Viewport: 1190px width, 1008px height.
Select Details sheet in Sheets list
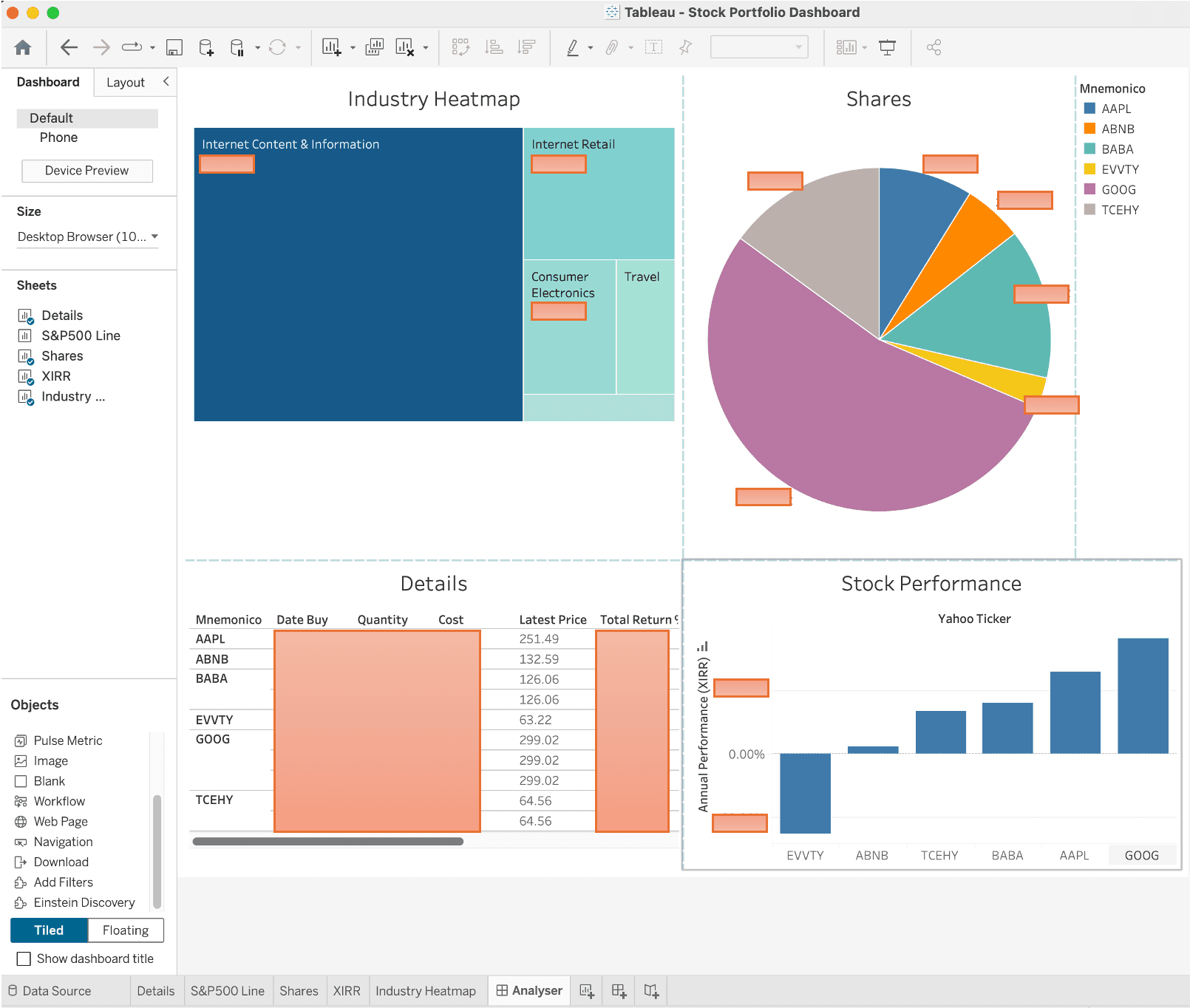coord(62,316)
